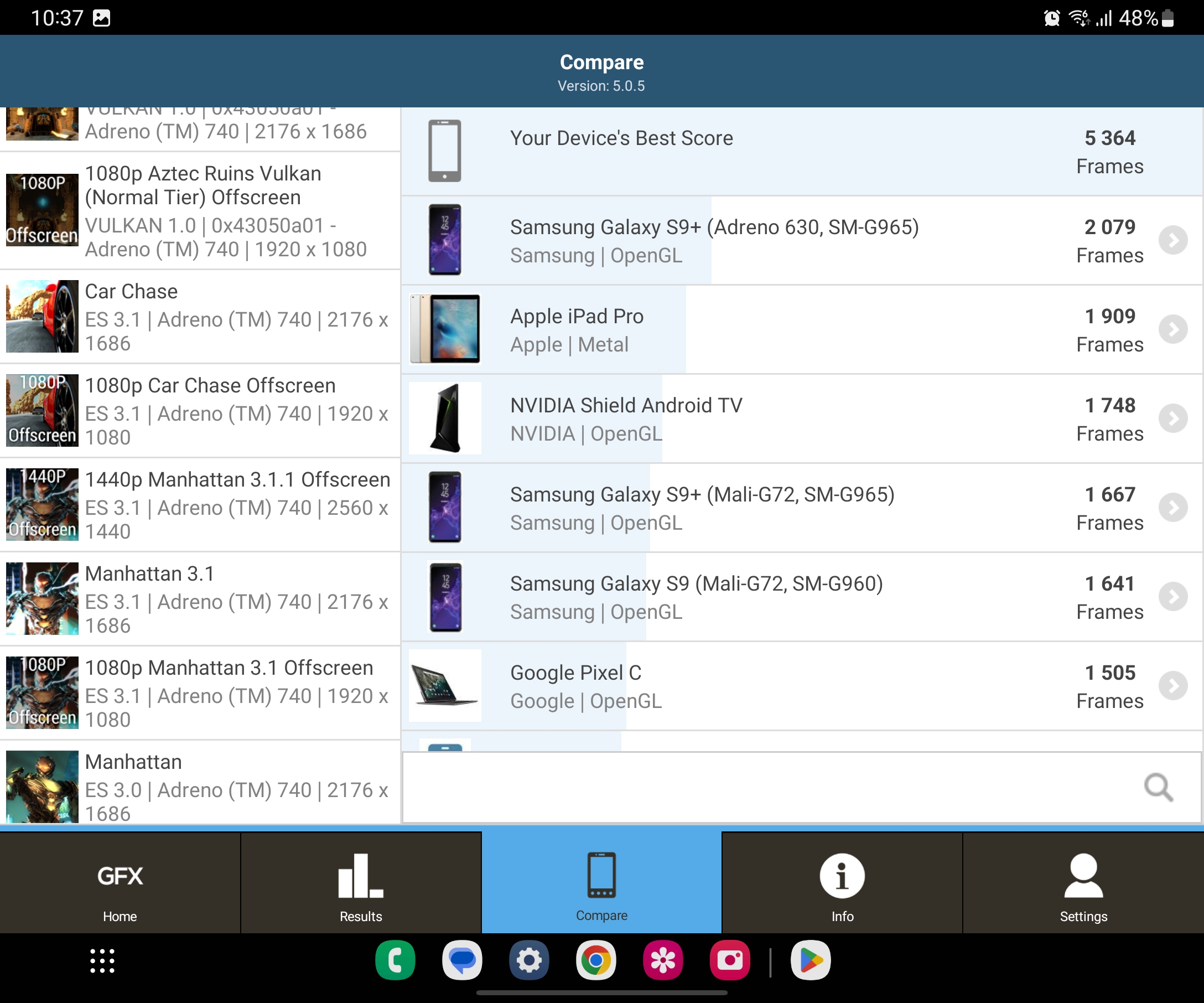Choose 1440p Manhattan 3.1.1 Offscreen test

tap(200, 505)
